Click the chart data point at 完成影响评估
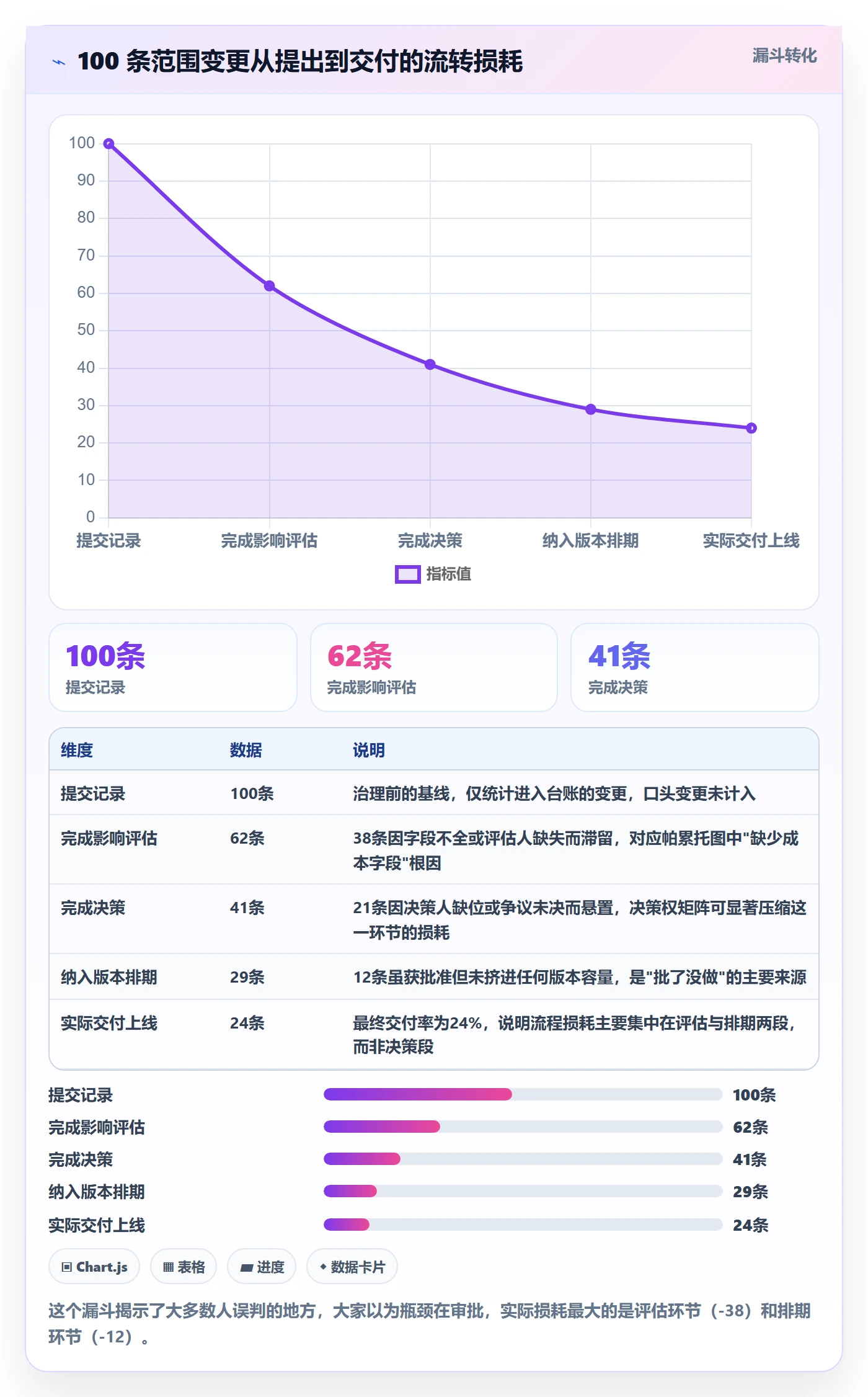The image size is (868, 1397). [269, 286]
